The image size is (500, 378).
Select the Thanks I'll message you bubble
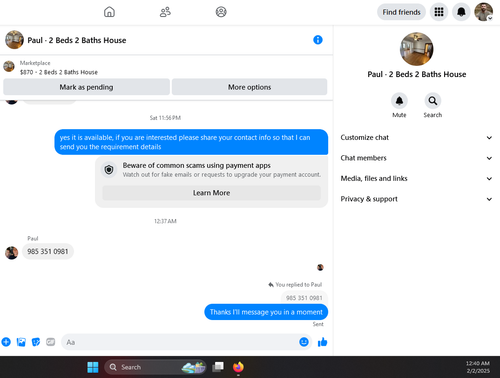click(266, 312)
